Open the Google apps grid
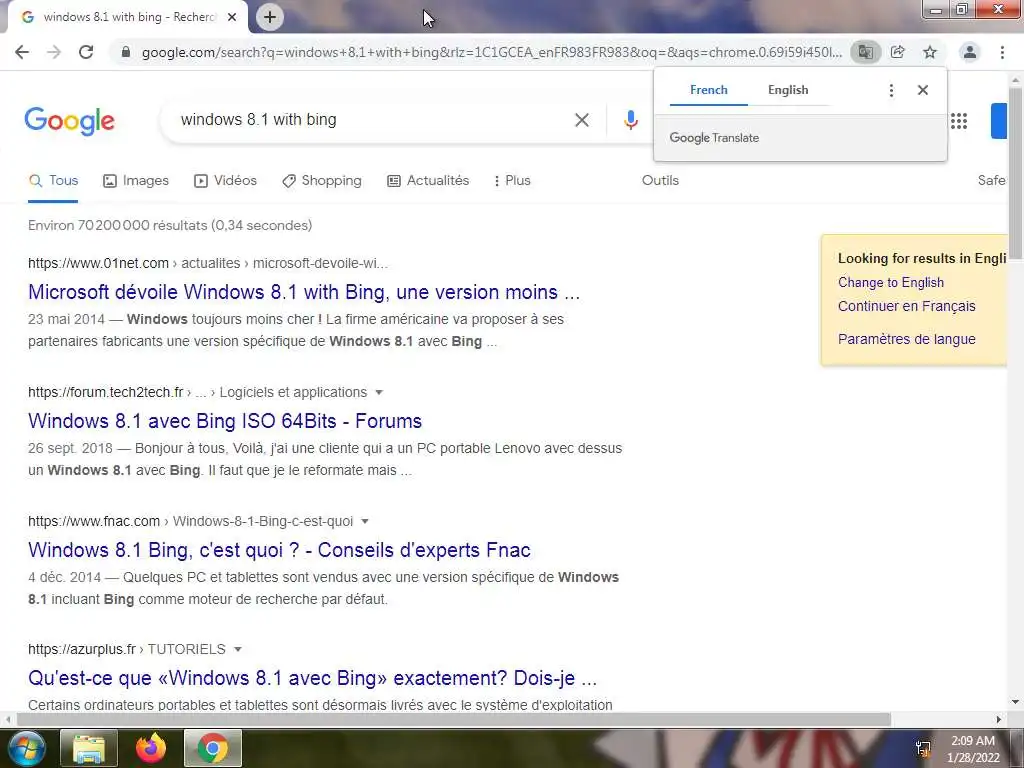Image resolution: width=1024 pixels, height=768 pixels. [x=959, y=121]
